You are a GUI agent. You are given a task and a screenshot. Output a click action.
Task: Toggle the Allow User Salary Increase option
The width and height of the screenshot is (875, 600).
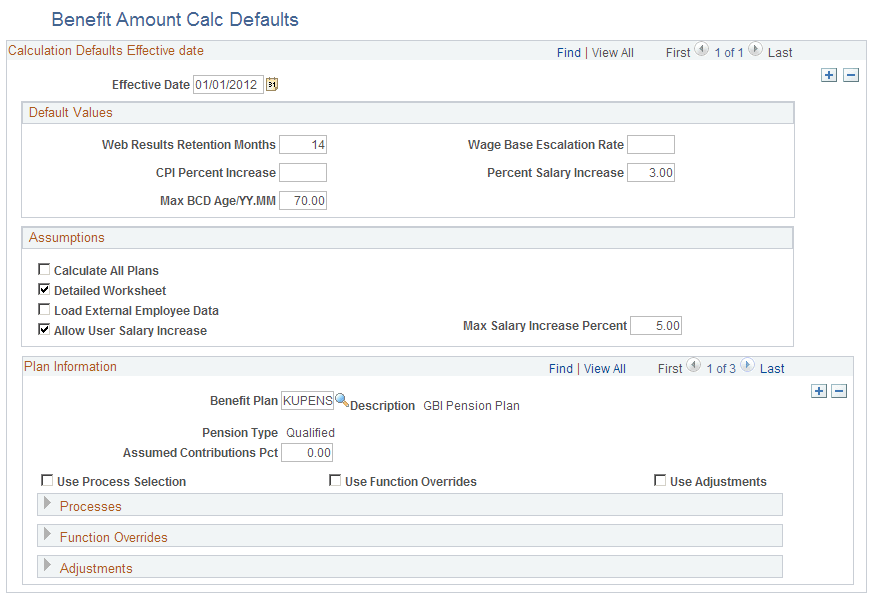pos(44,328)
